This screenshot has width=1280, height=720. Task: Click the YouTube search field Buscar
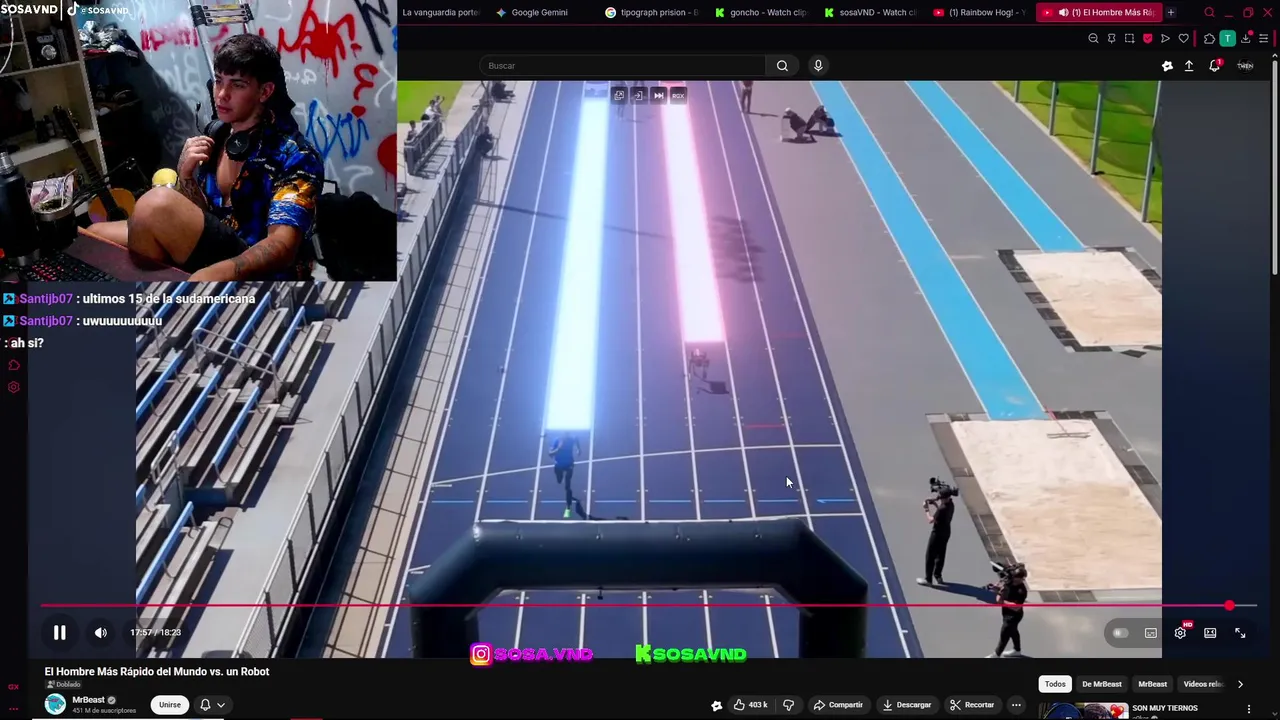coord(622,66)
